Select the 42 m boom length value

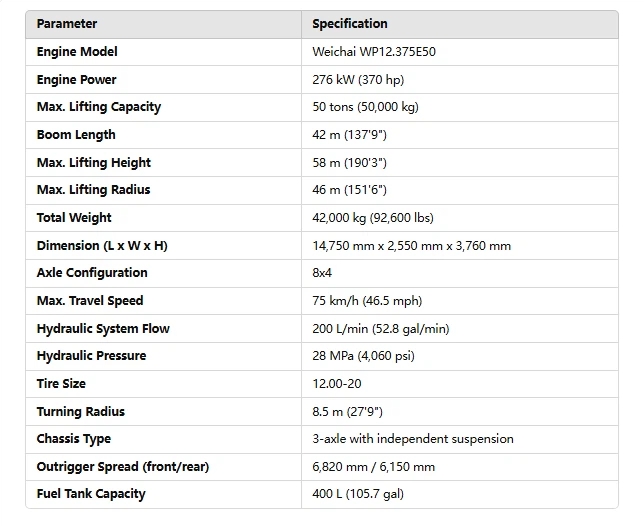point(348,135)
